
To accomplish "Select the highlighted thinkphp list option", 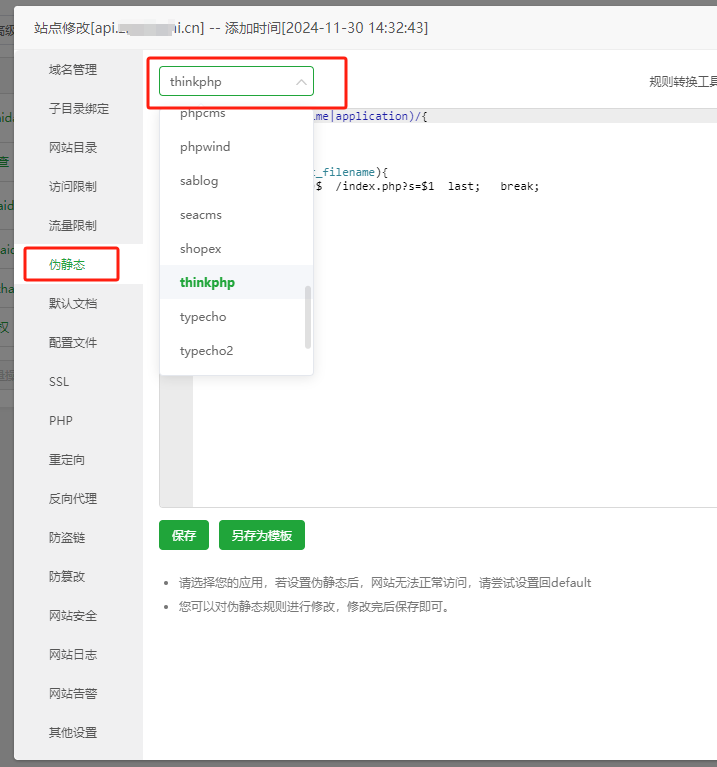I will [207, 283].
